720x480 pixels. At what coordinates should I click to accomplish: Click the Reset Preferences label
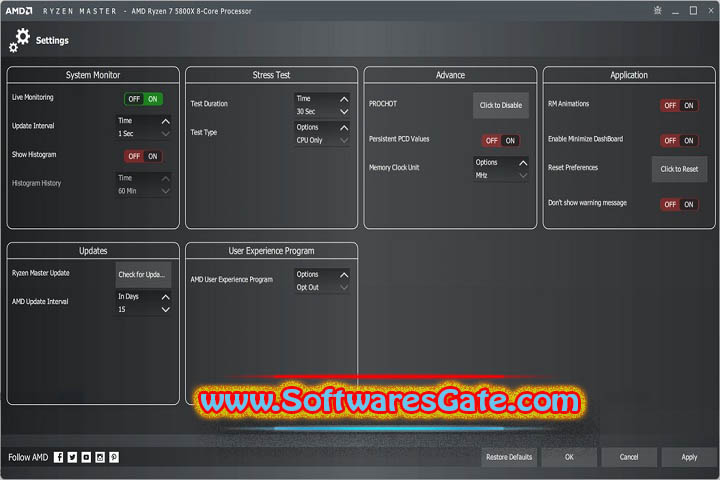click(573, 168)
